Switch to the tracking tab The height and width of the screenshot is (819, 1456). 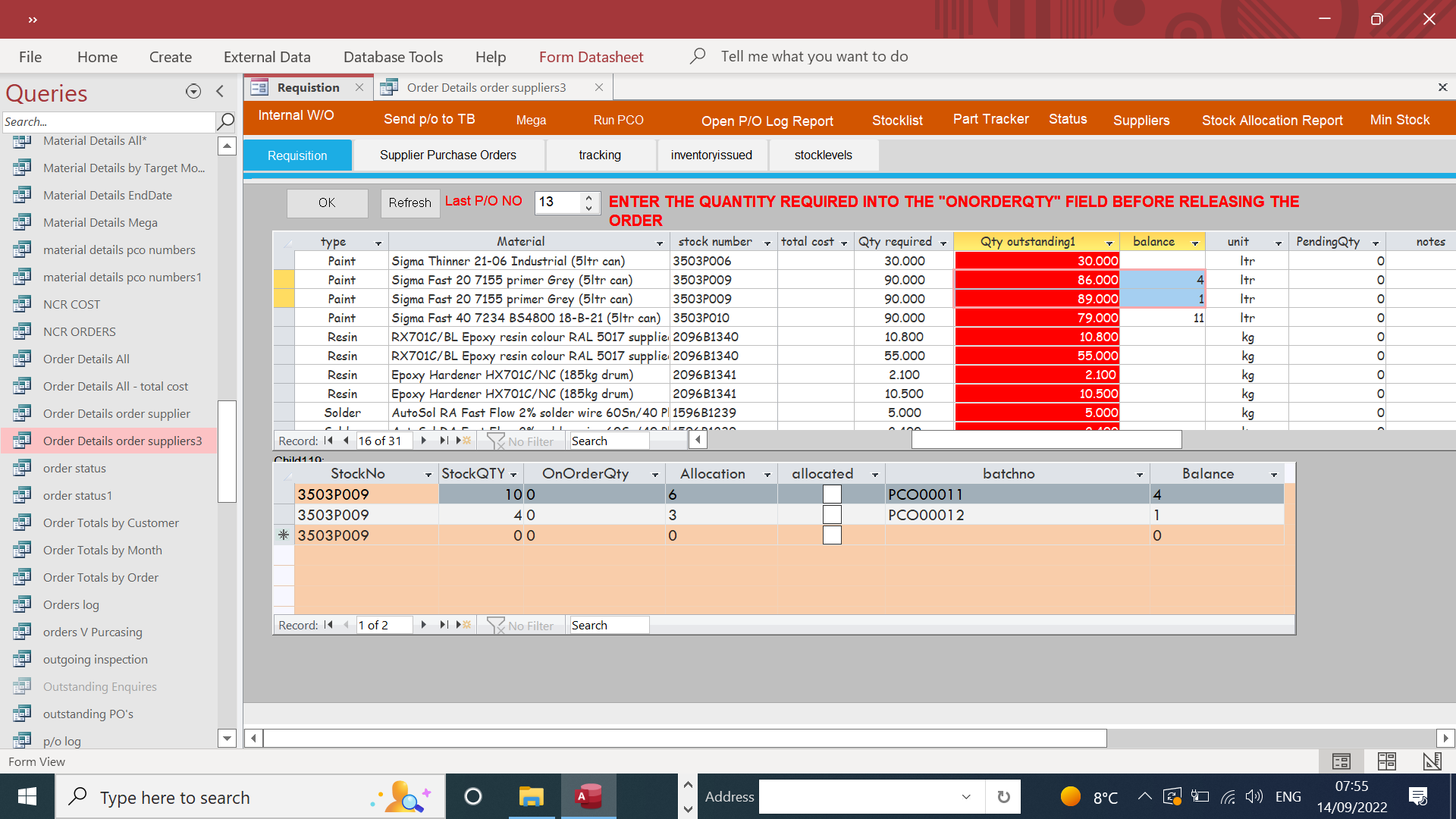tap(600, 155)
